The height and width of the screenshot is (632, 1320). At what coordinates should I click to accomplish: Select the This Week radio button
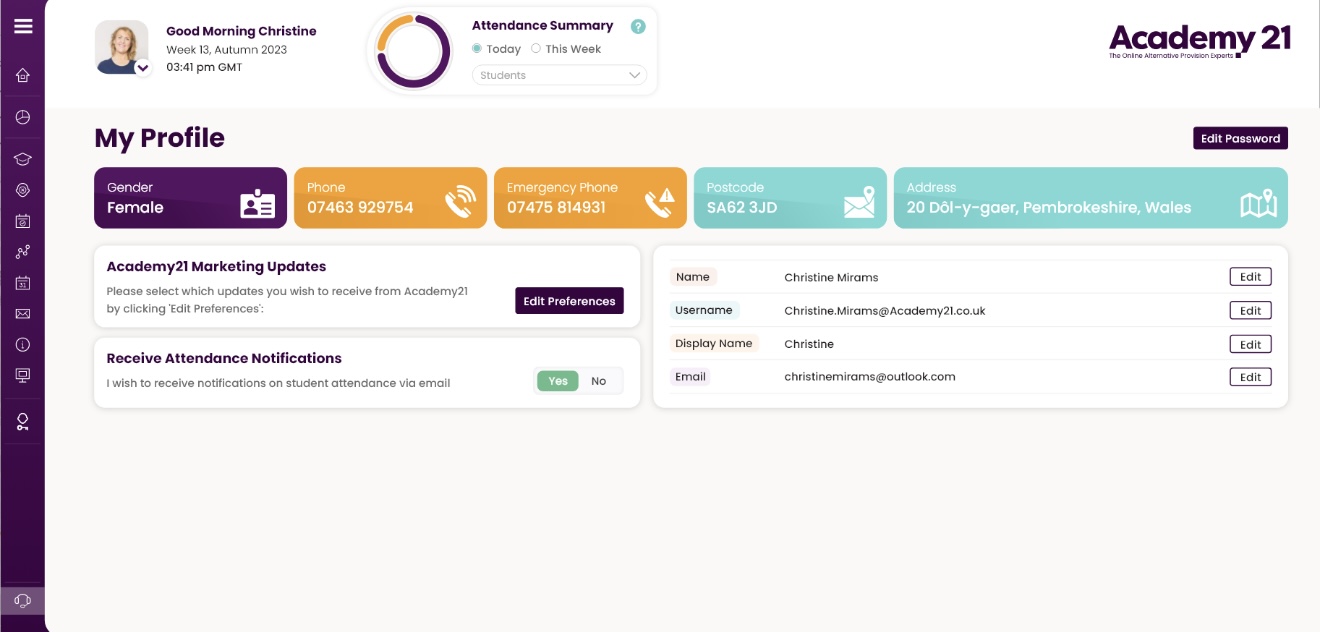point(536,49)
